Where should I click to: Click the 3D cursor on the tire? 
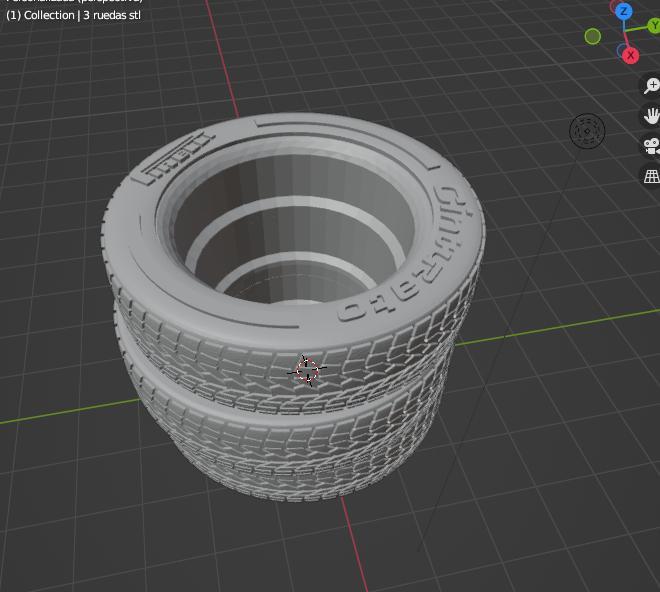coord(307,371)
